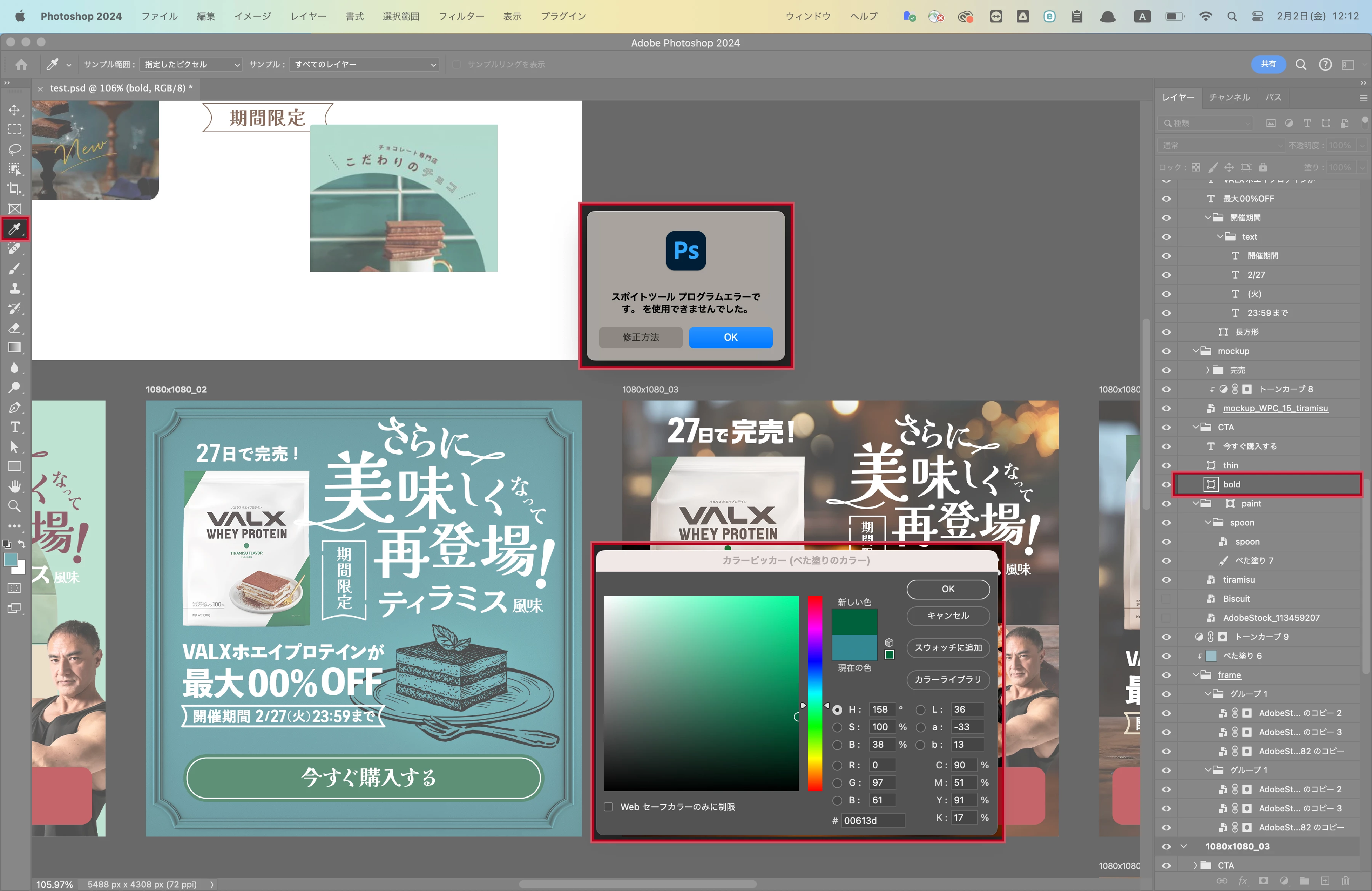Image resolution: width=1372 pixels, height=891 pixels.
Task: Switch to the チャンネル tab
Action: pyautogui.click(x=1229, y=97)
